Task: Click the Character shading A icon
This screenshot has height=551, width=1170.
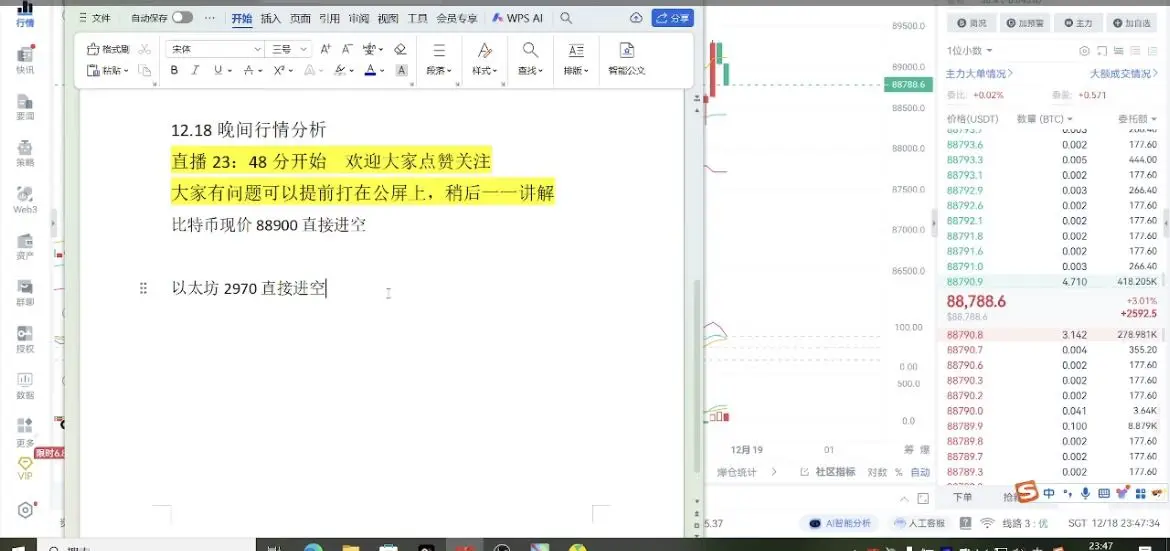Action: click(401, 70)
